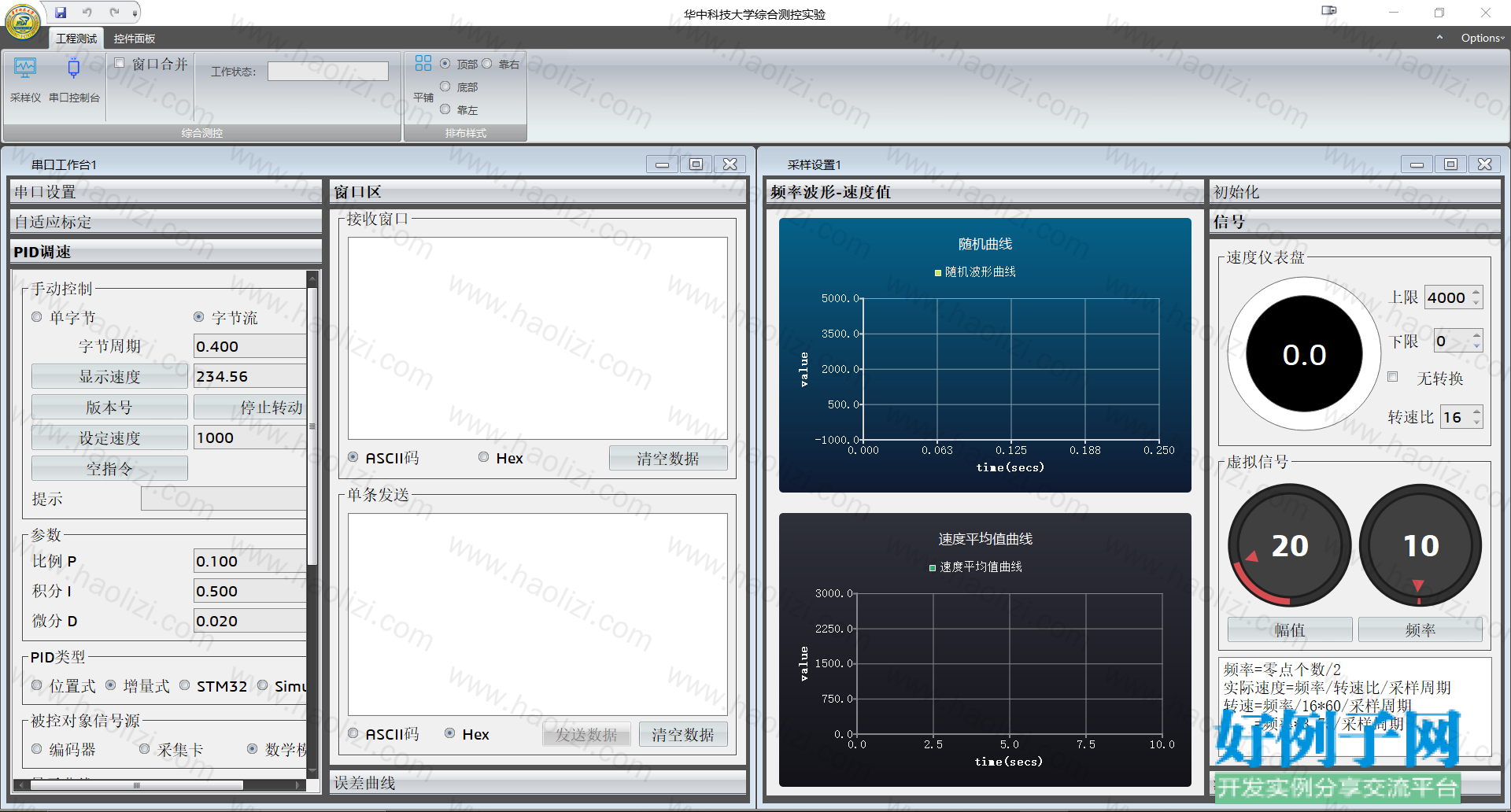Close the 串口工作台1 child window
1511x812 pixels.
point(730,164)
